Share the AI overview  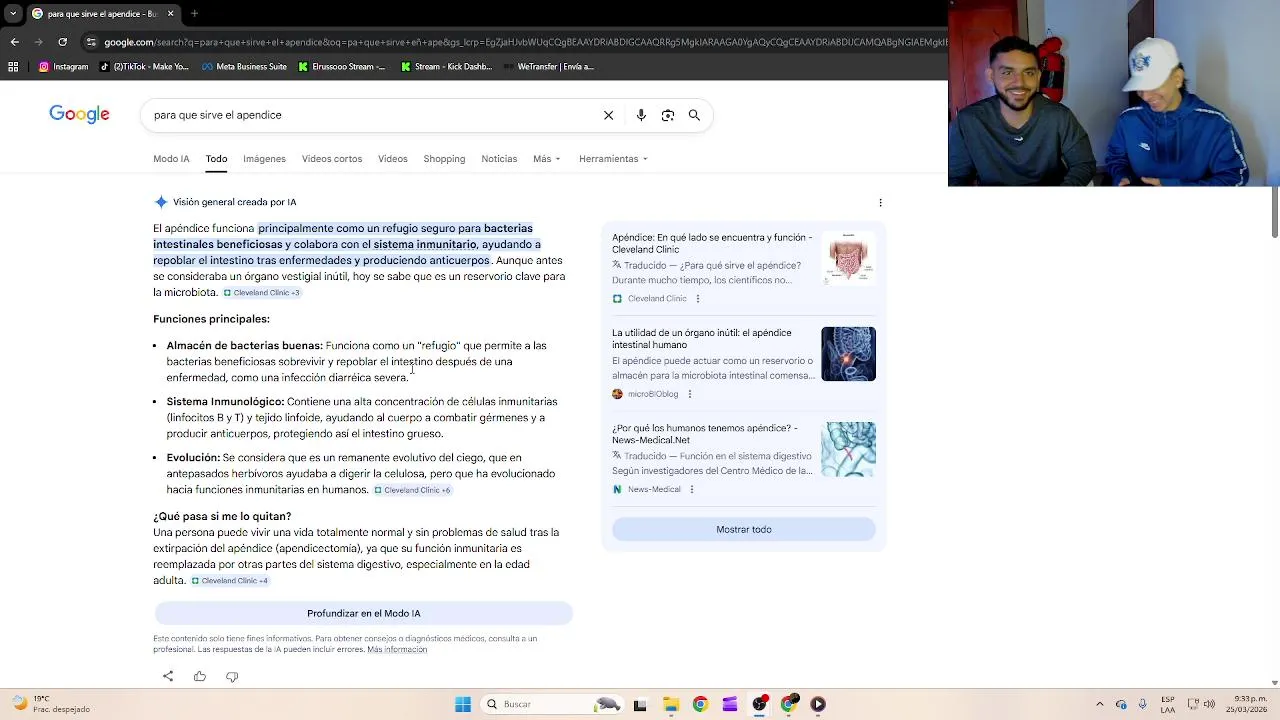point(168,676)
